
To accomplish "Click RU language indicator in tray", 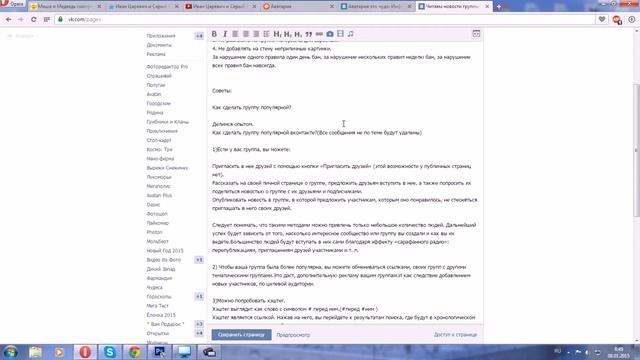I will point(558,351).
